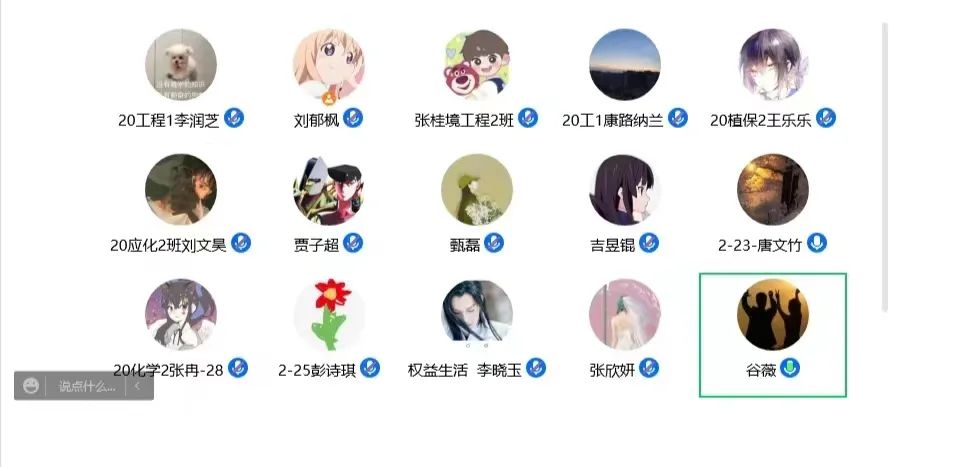Toggle 2-23-唐文竹's active microphone indicator
This screenshot has width=958, height=467.
pos(817,243)
